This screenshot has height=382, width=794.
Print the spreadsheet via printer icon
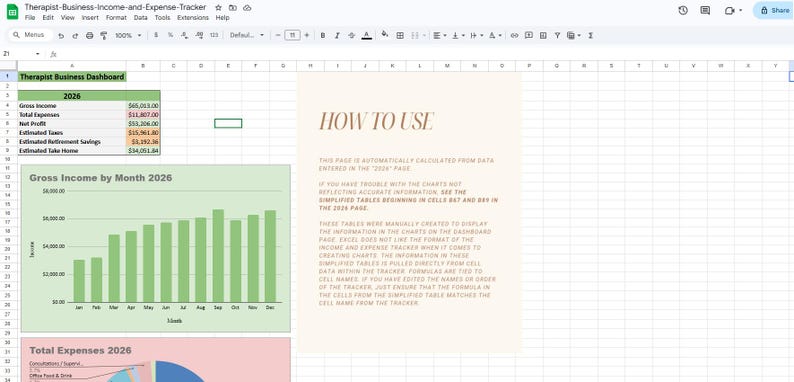90,35
